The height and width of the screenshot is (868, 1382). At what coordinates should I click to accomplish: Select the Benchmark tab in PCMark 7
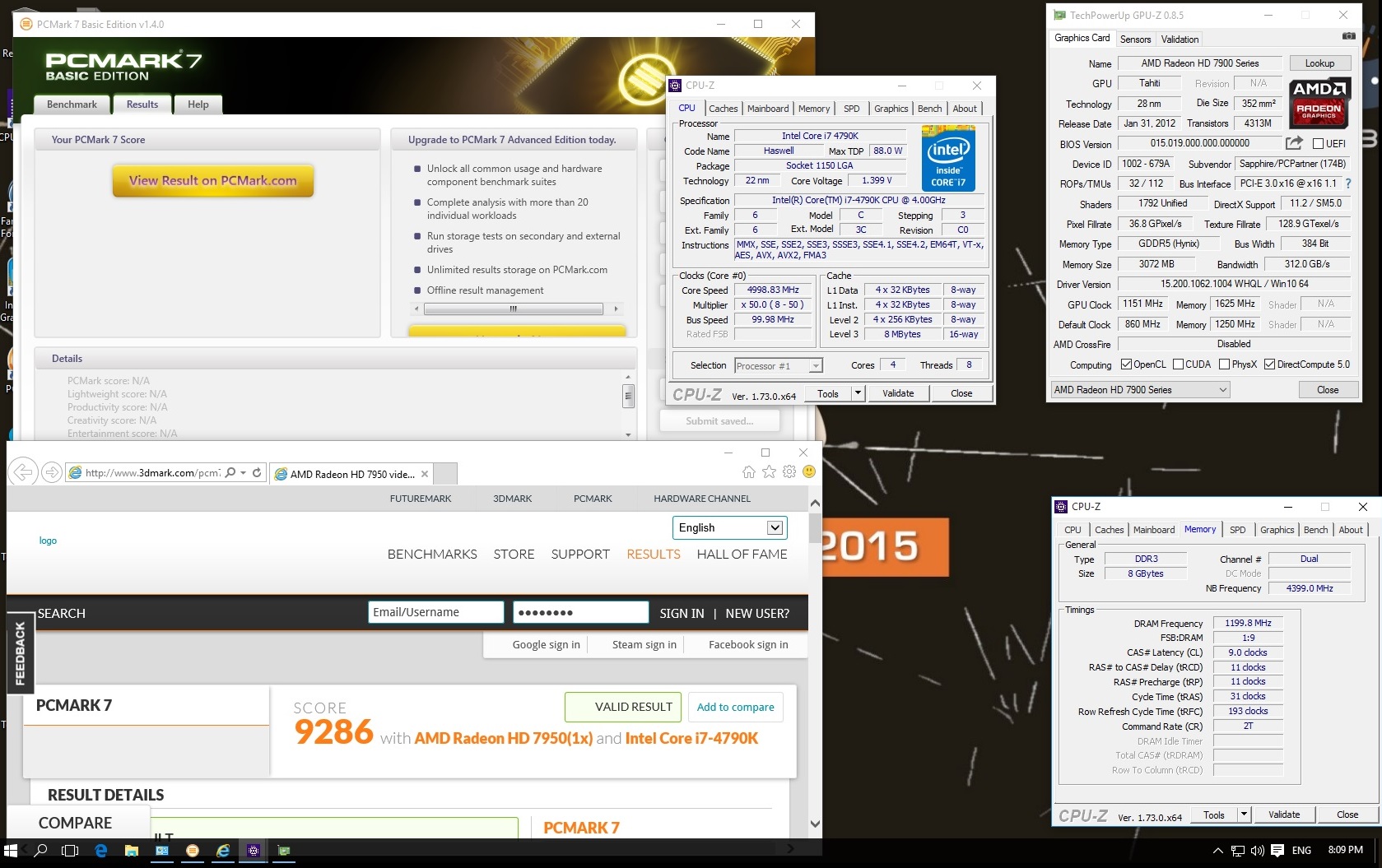click(72, 104)
